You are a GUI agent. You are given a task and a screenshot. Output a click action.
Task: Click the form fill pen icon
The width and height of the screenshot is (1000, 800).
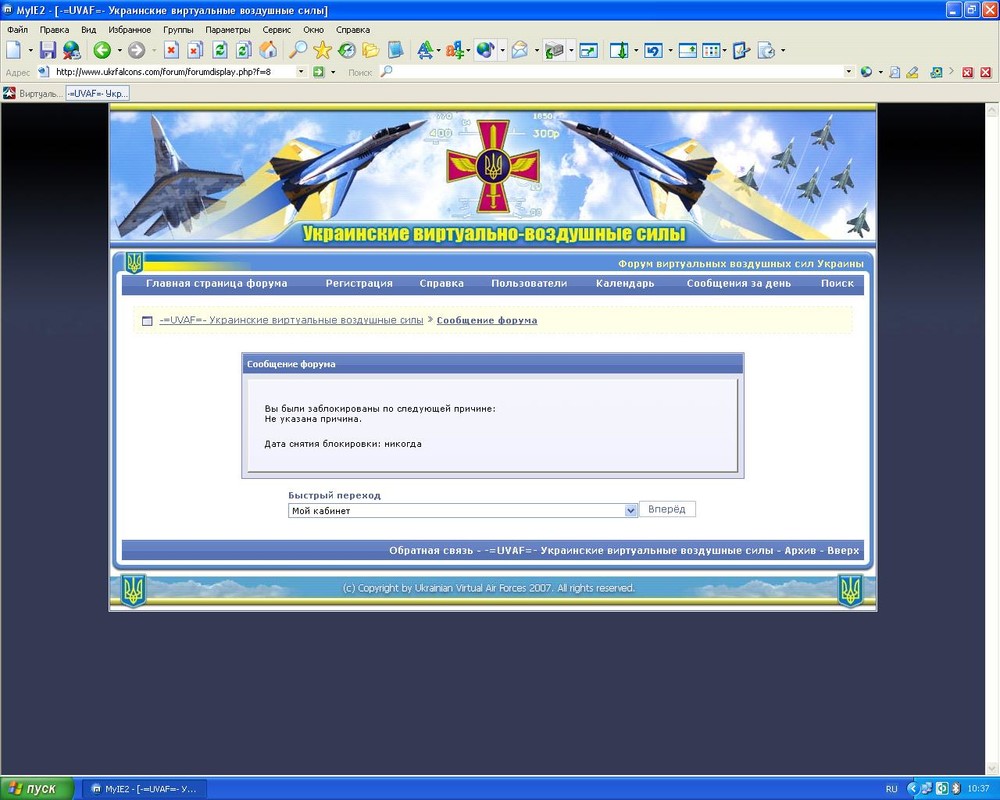(741, 50)
